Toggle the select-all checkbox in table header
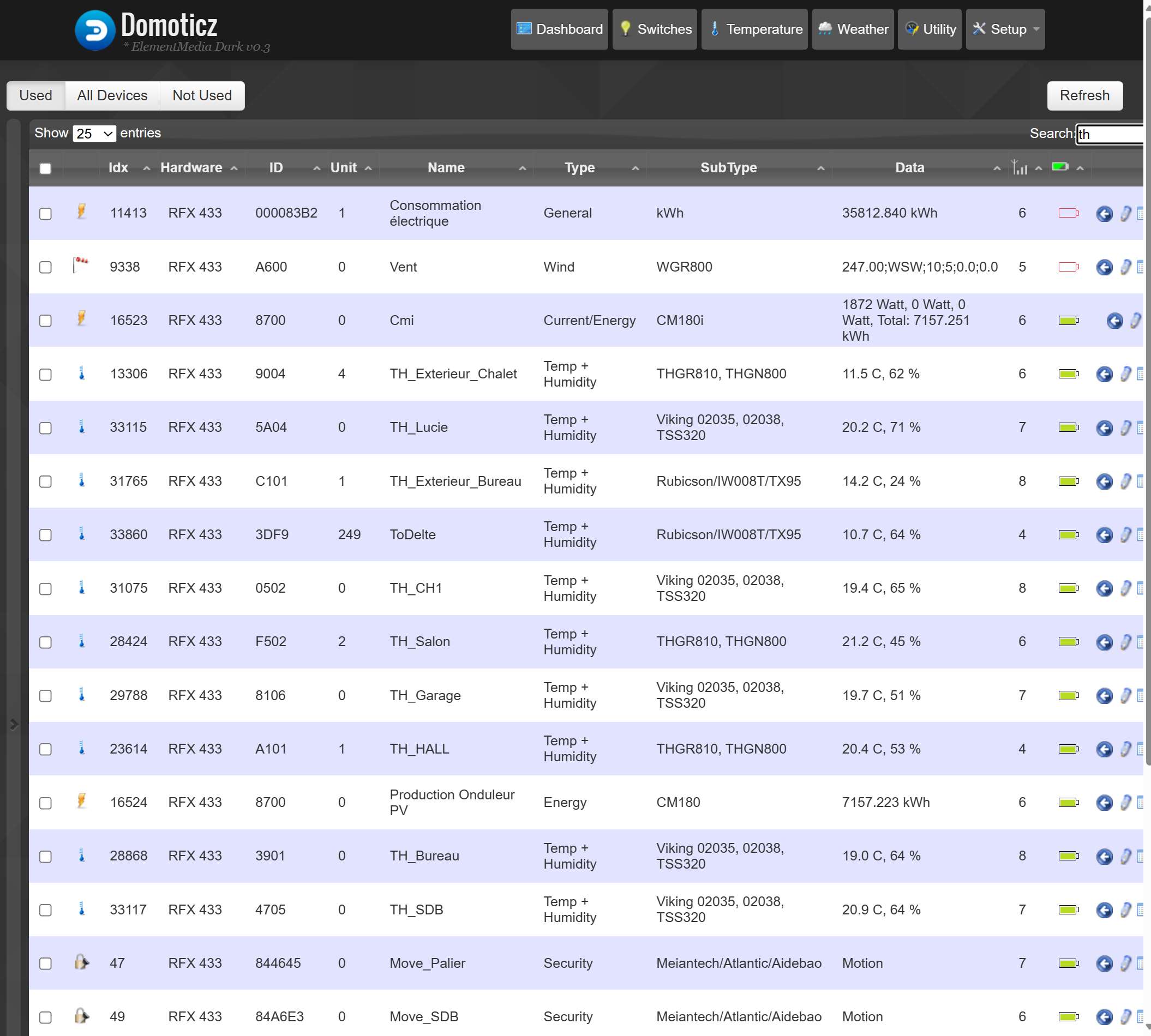 click(x=46, y=168)
